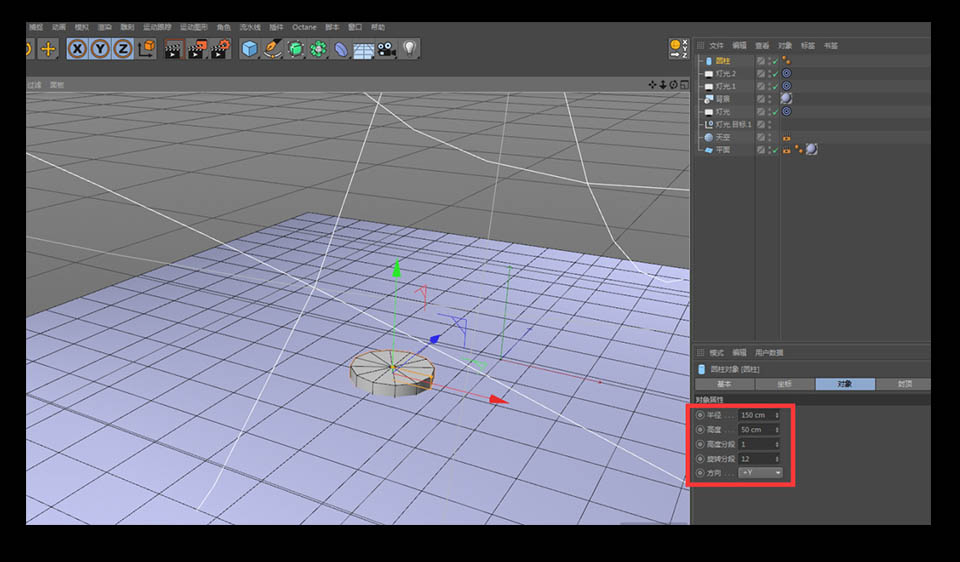Click the phong tag on 圆柱

point(786,61)
